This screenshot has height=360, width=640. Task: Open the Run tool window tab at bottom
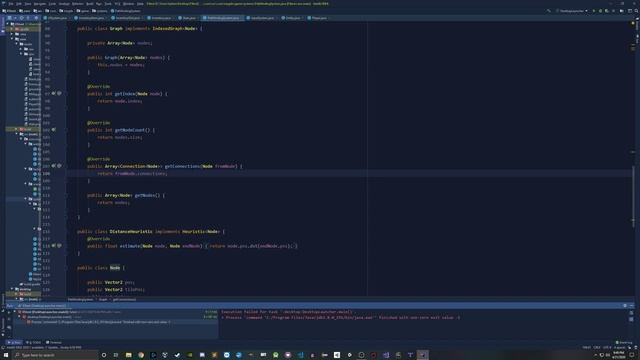pos(14,342)
